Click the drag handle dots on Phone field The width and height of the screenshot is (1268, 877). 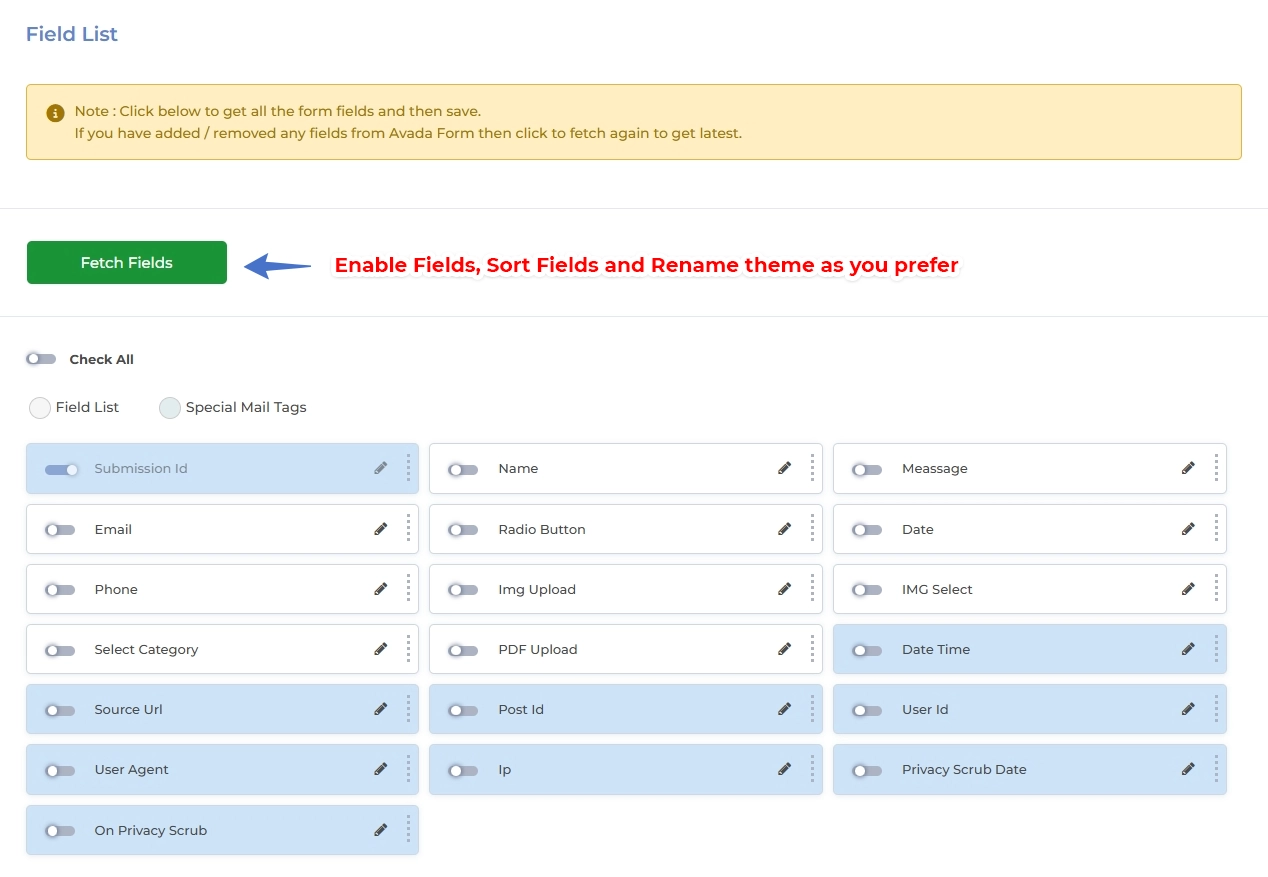point(408,589)
